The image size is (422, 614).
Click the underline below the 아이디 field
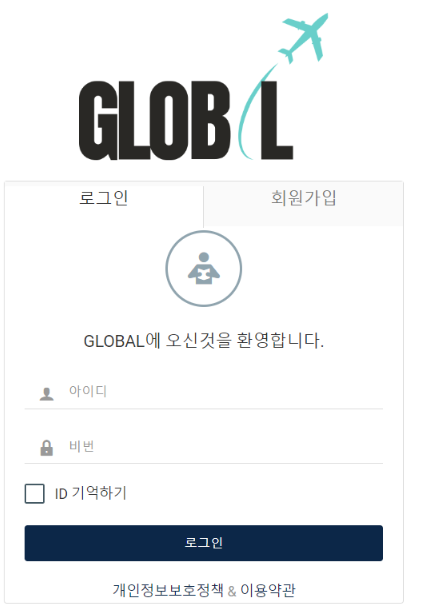coord(204,408)
